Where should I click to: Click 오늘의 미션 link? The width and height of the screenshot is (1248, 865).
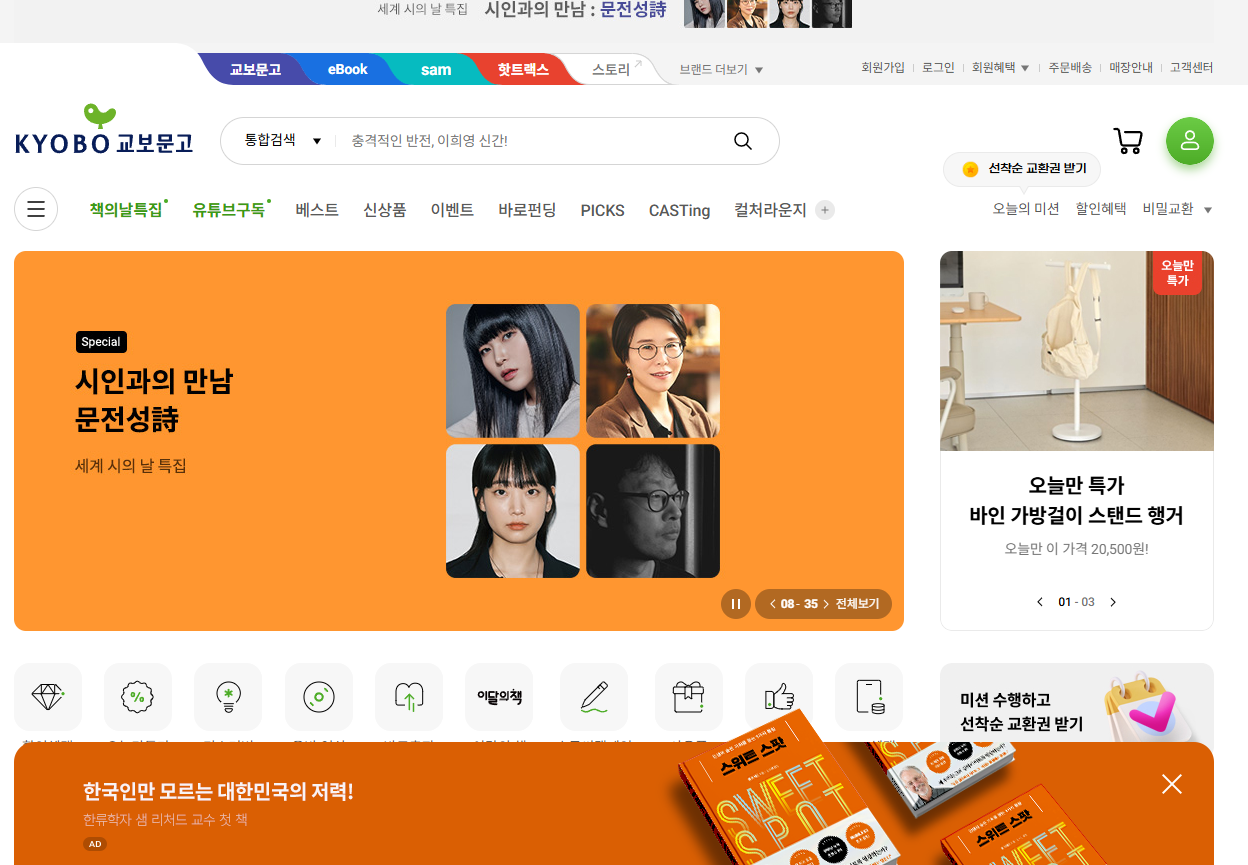tap(1026, 209)
